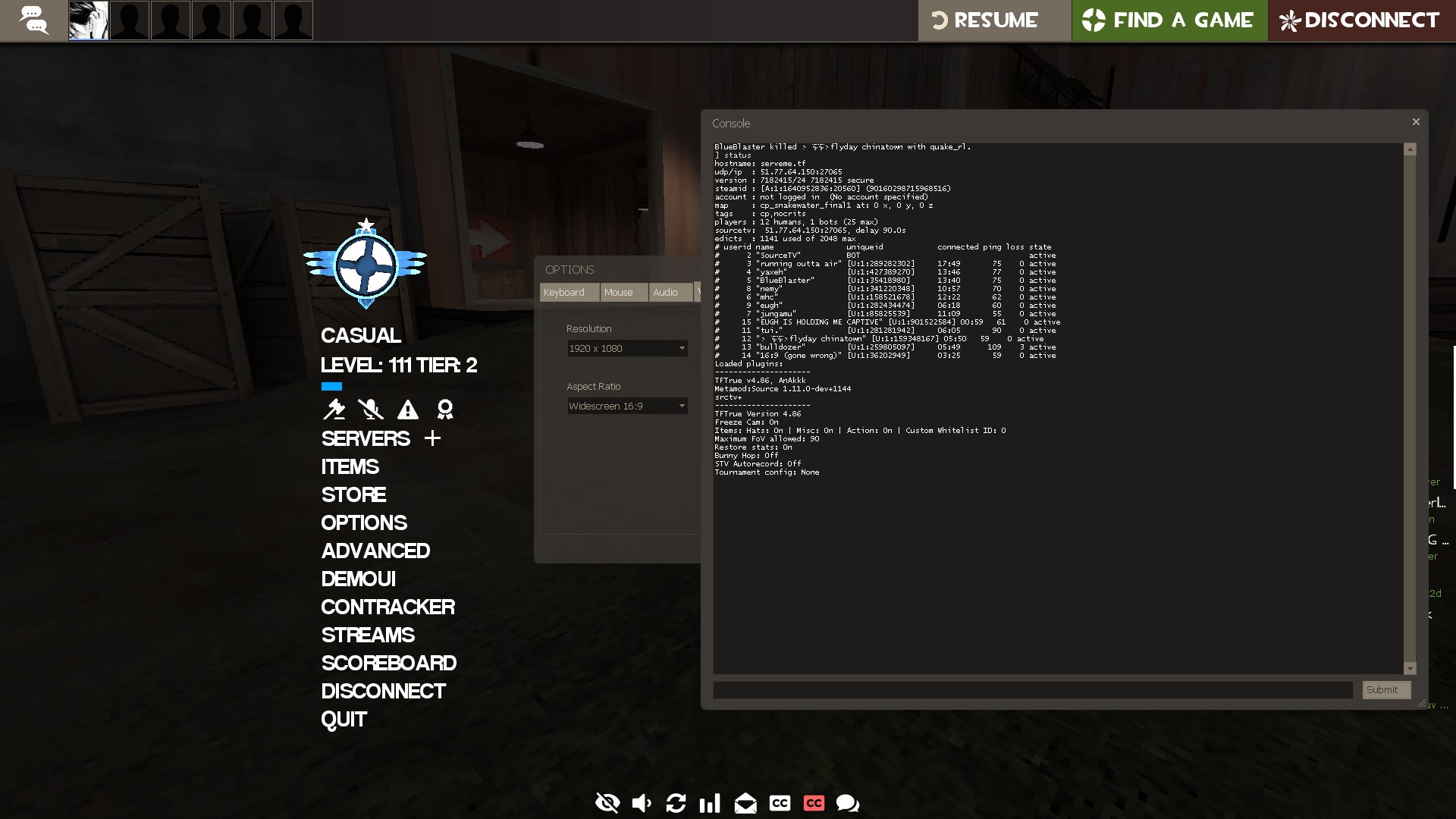Select the first player avatar thumbnail

(x=89, y=20)
